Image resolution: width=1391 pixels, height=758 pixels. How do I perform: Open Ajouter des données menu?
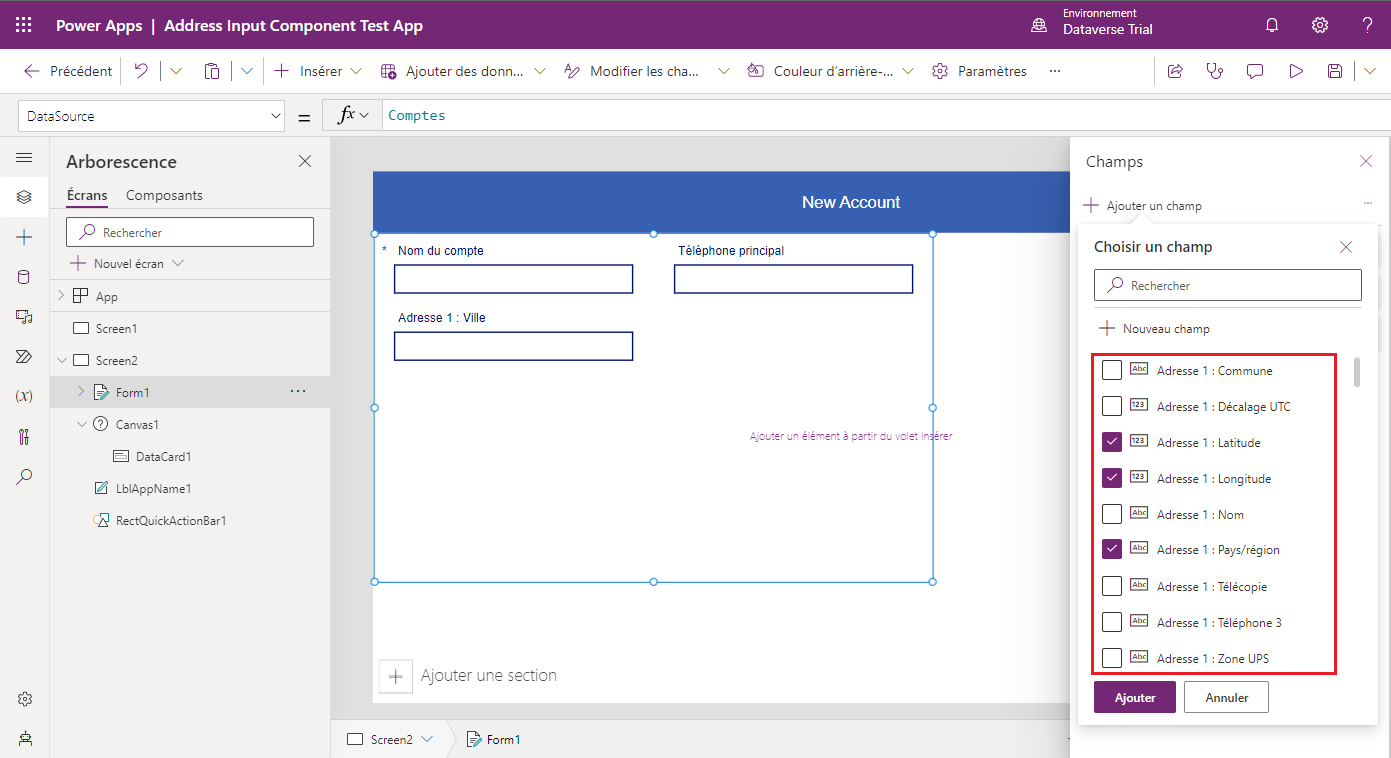click(464, 71)
